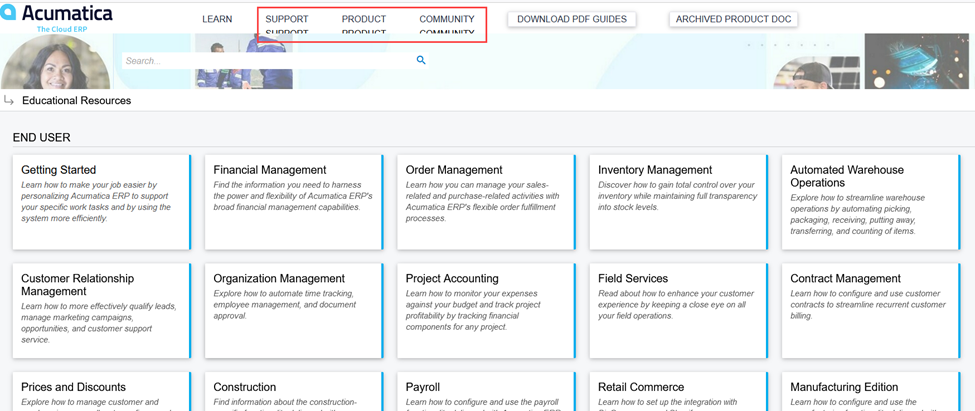The width and height of the screenshot is (975, 411).
Task: Click the Archived Product Doc button
Action: tap(734, 19)
